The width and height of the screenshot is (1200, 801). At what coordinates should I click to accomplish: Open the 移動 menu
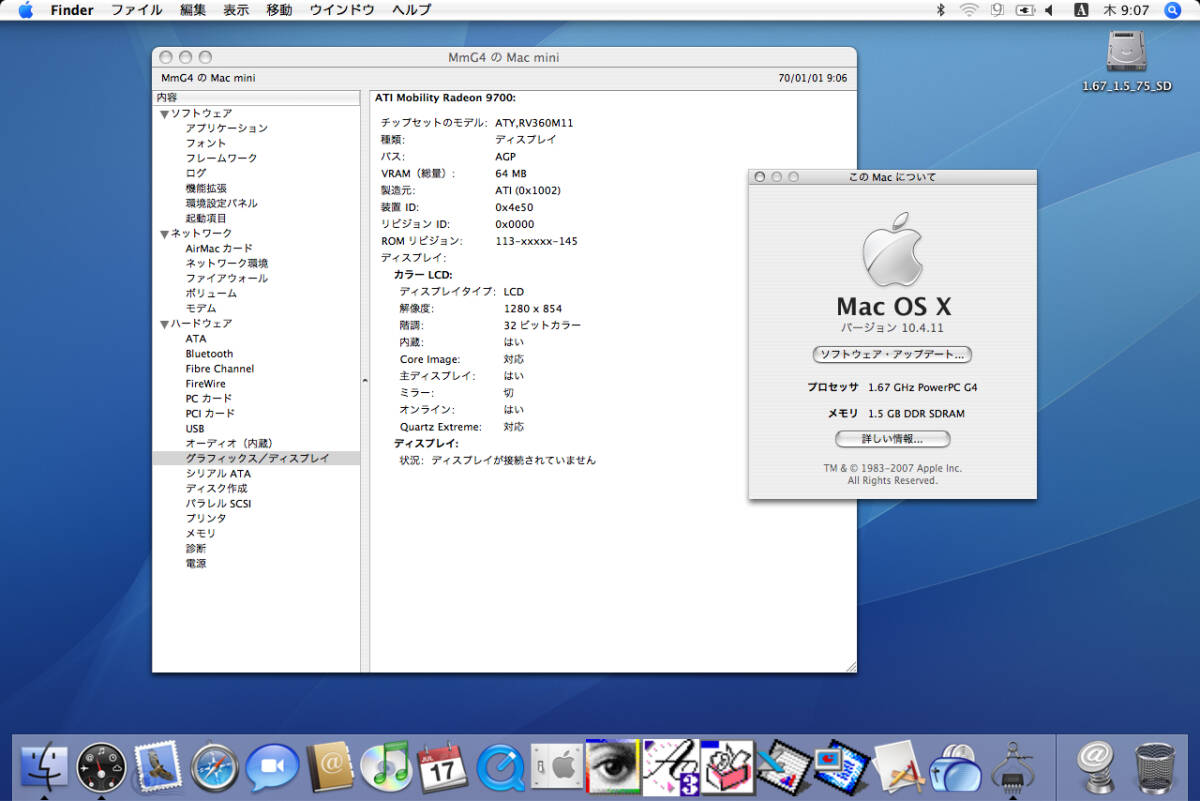[280, 10]
